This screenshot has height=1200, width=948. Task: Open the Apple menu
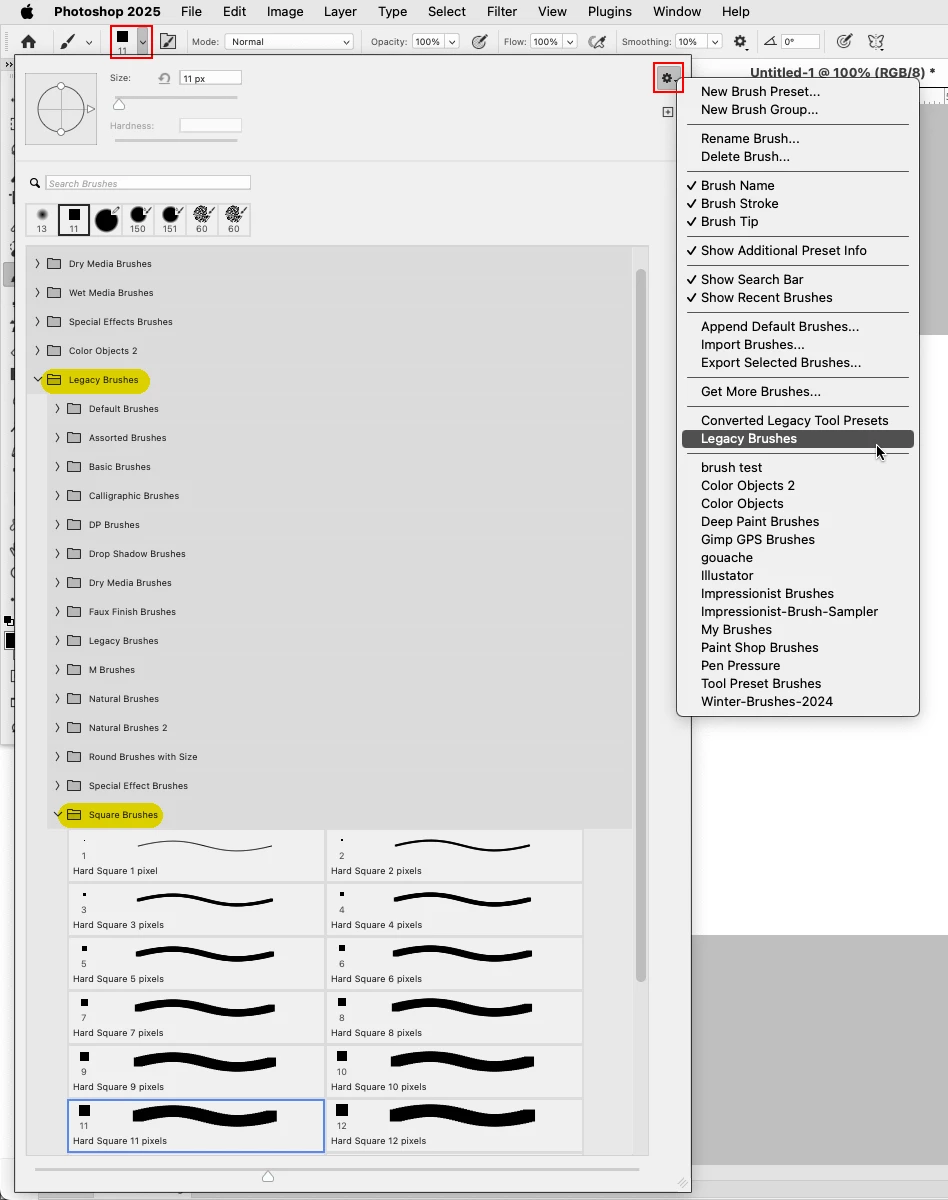[x=27, y=12]
